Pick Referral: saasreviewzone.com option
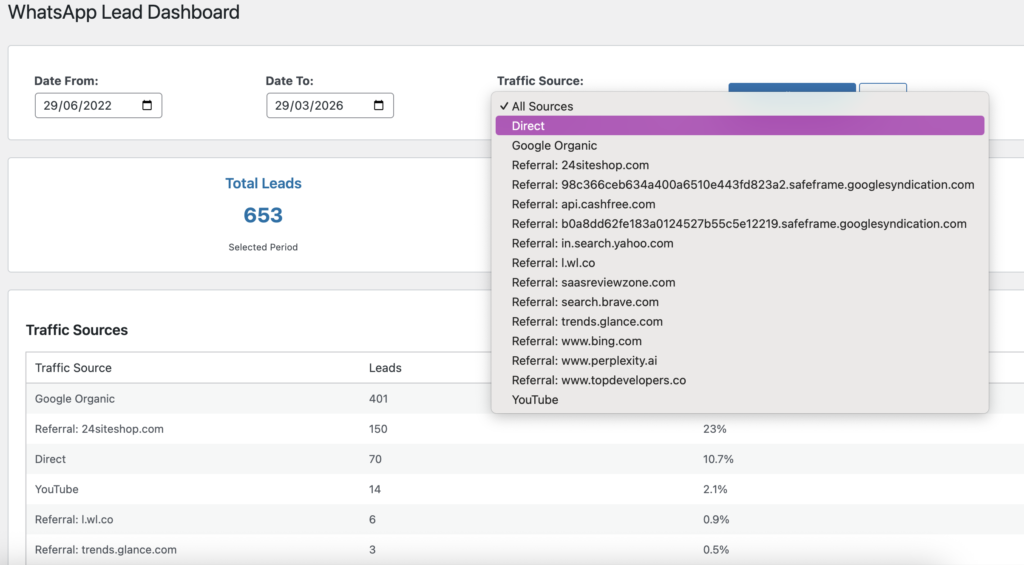Image resolution: width=1024 pixels, height=565 pixels. (x=593, y=282)
